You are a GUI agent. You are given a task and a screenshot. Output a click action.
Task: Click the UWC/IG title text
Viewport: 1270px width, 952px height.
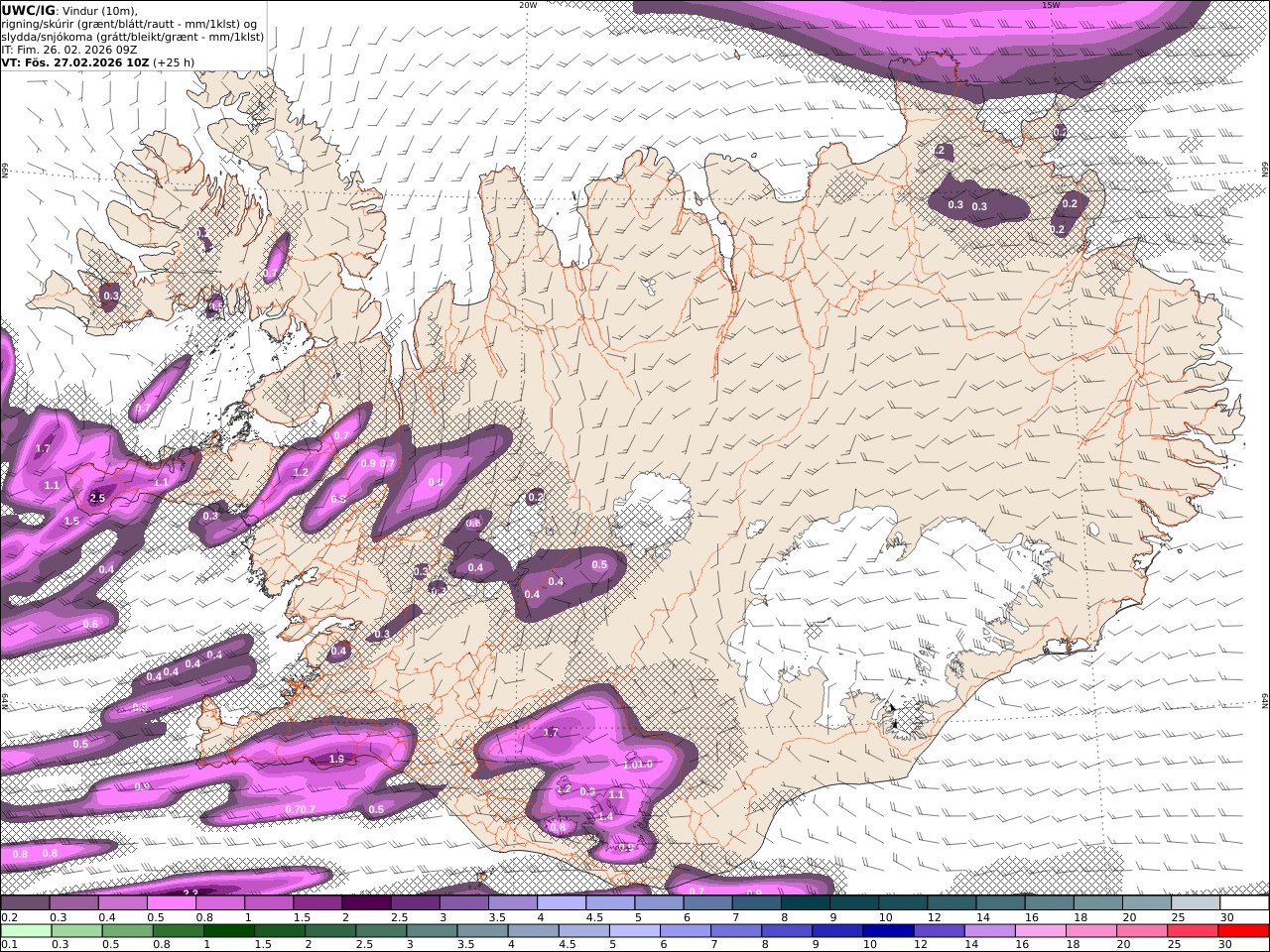pos(27,10)
